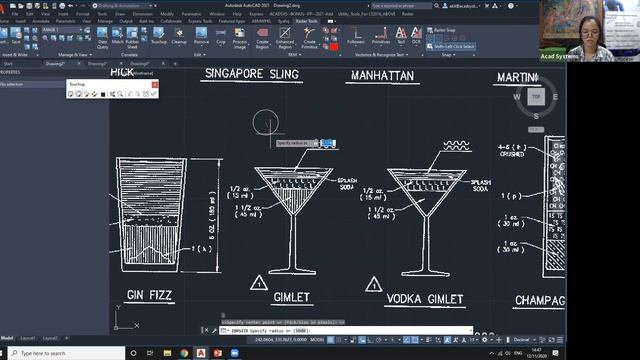640x360 pixels.
Task: Click the Windows search box on taskbar
Action: [x=67, y=353]
